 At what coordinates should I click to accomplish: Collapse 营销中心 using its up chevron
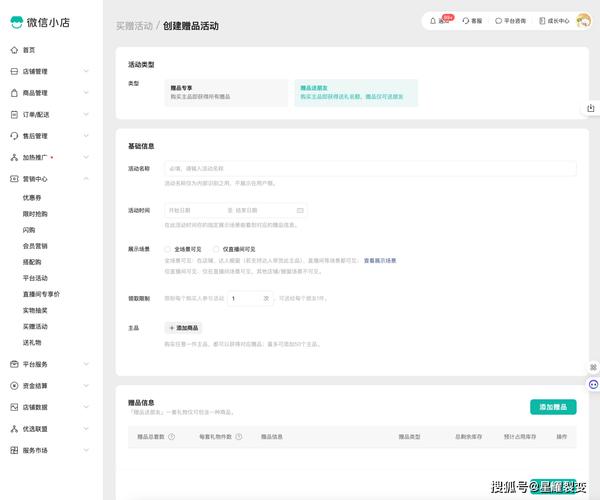point(86,178)
